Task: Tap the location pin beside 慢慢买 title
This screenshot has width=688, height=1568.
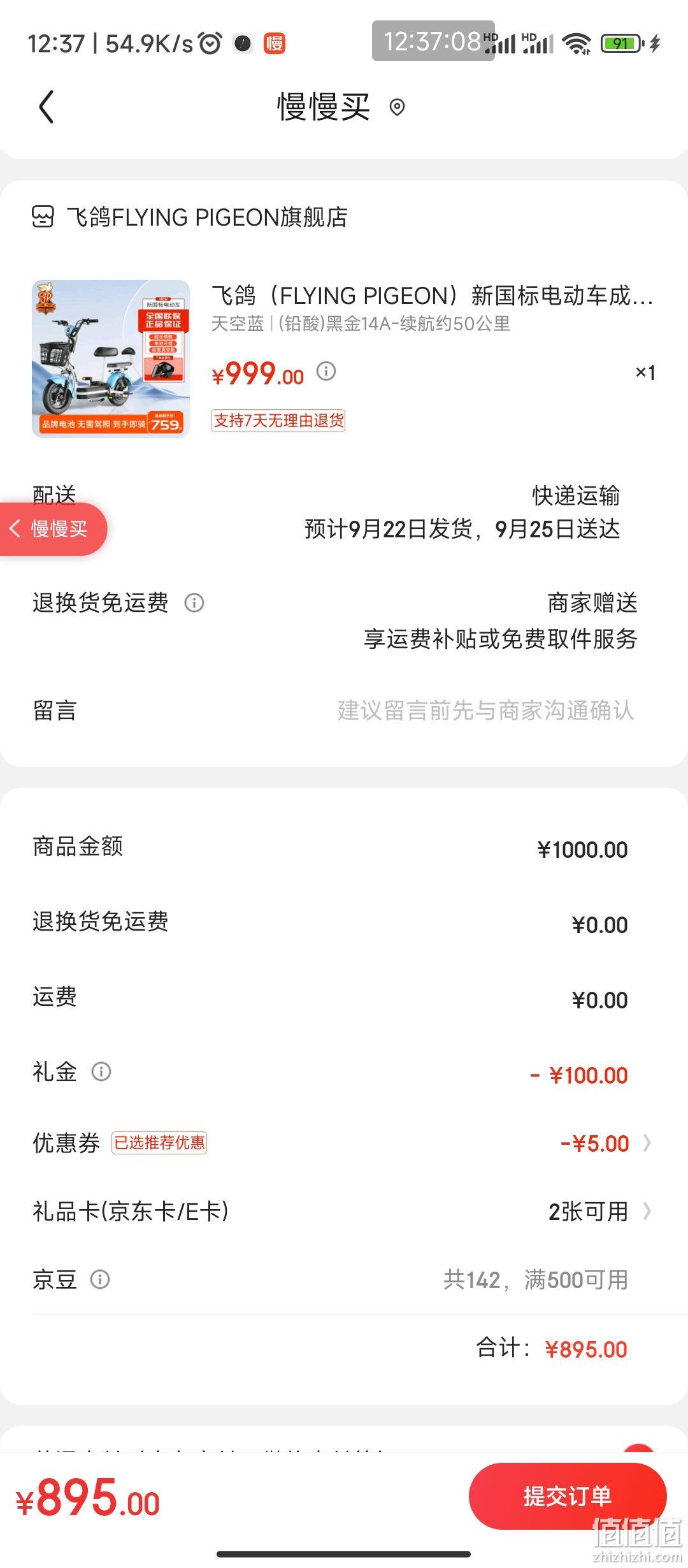Action: click(397, 107)
